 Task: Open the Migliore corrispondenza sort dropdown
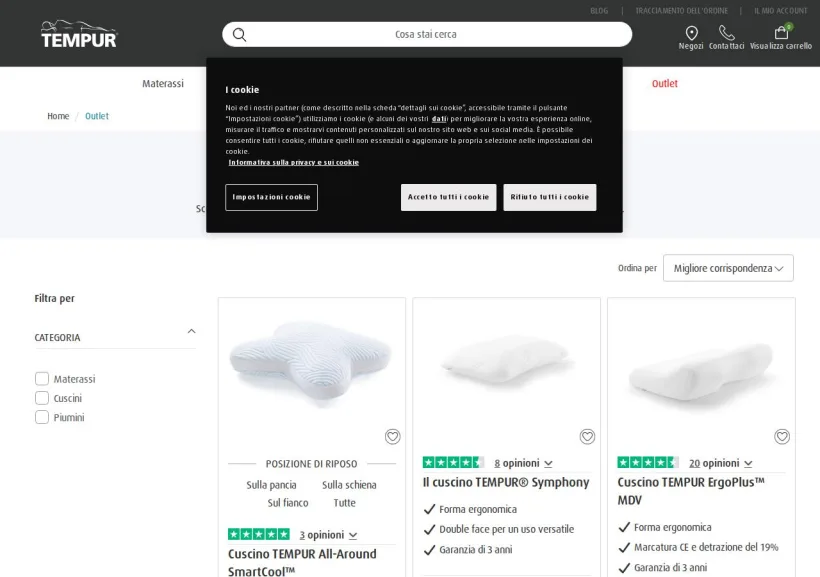(x=728, y=268)
